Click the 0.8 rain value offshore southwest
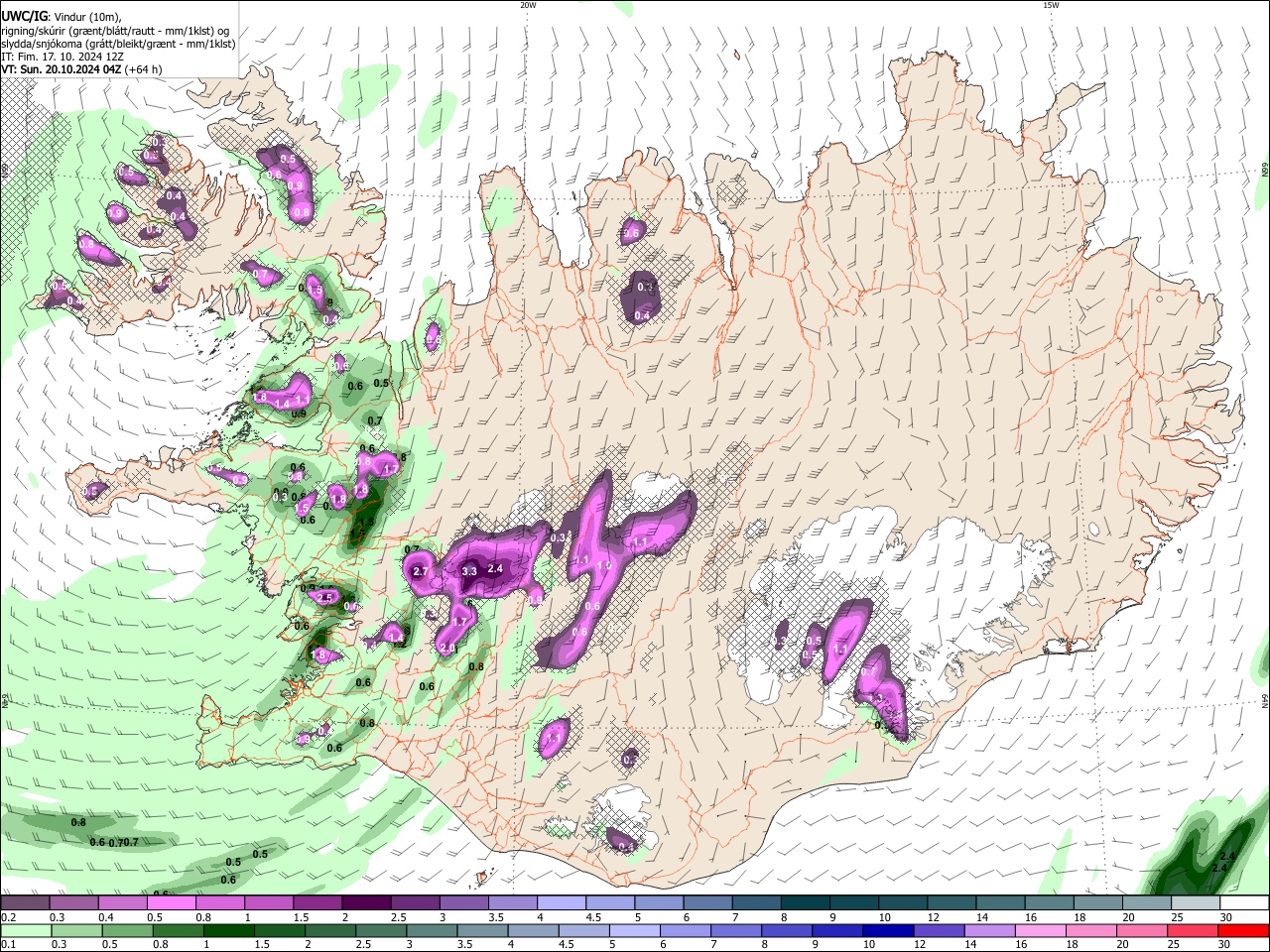 click(x=78, y=822)
